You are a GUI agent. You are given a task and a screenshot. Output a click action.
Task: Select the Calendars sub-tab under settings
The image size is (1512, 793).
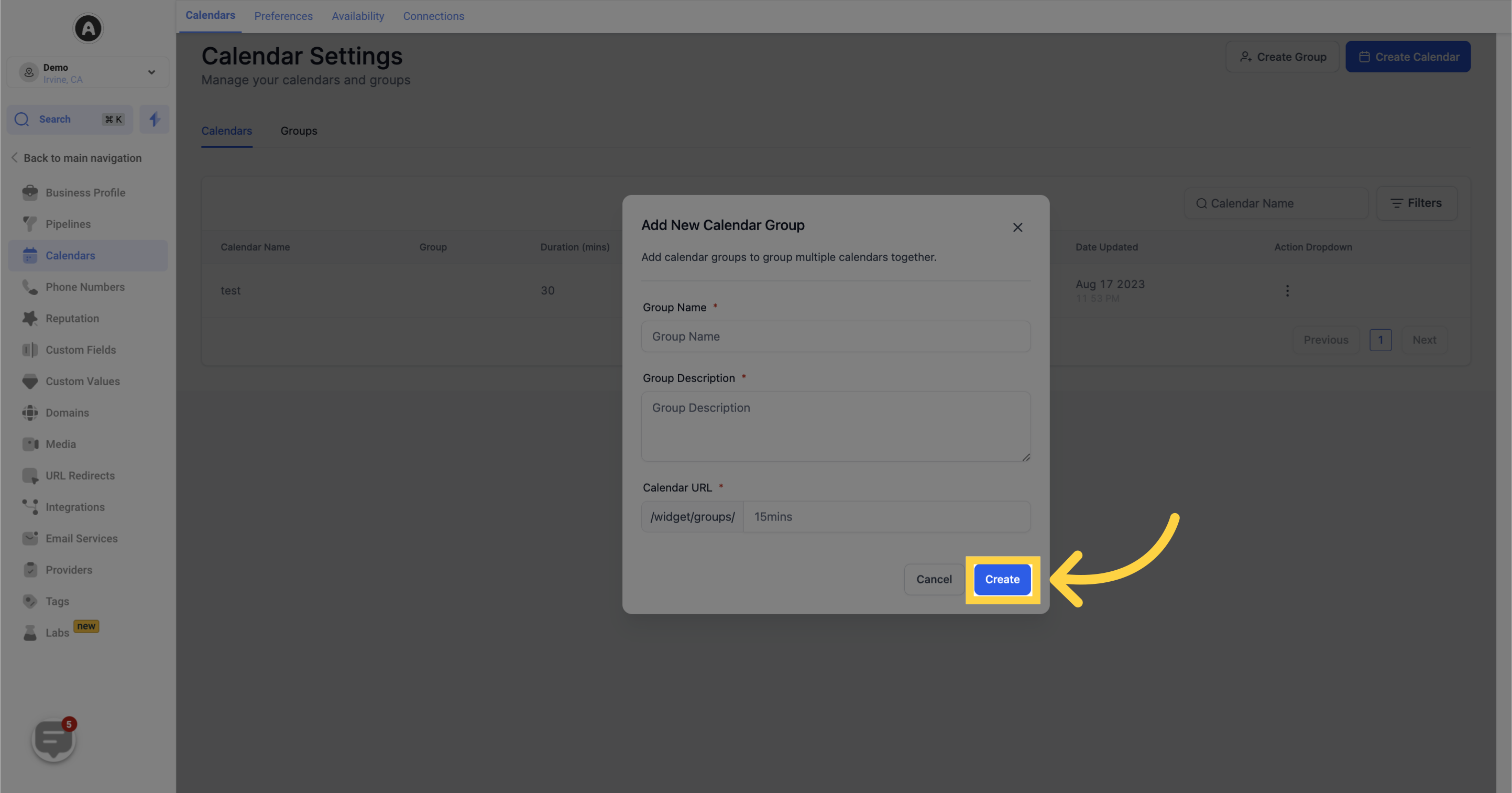pos(226,131)
